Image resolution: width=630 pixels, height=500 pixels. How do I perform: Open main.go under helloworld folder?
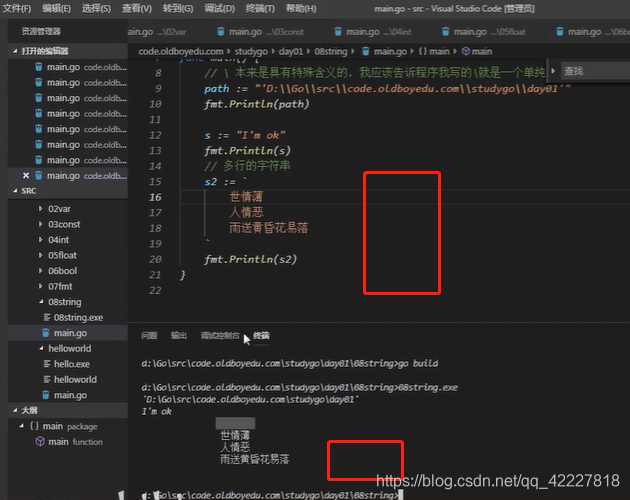click(70, 395)
